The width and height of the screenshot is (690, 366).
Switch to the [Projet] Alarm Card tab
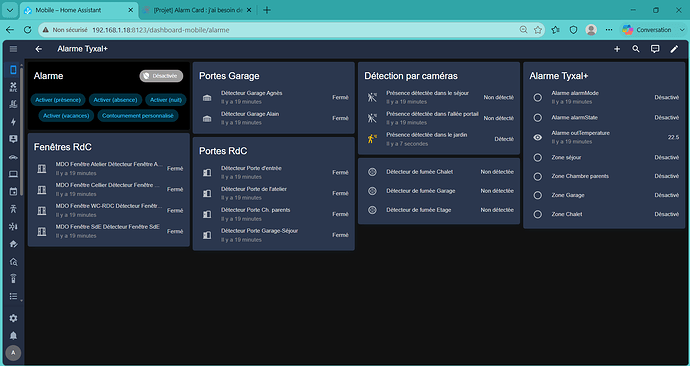198,10
